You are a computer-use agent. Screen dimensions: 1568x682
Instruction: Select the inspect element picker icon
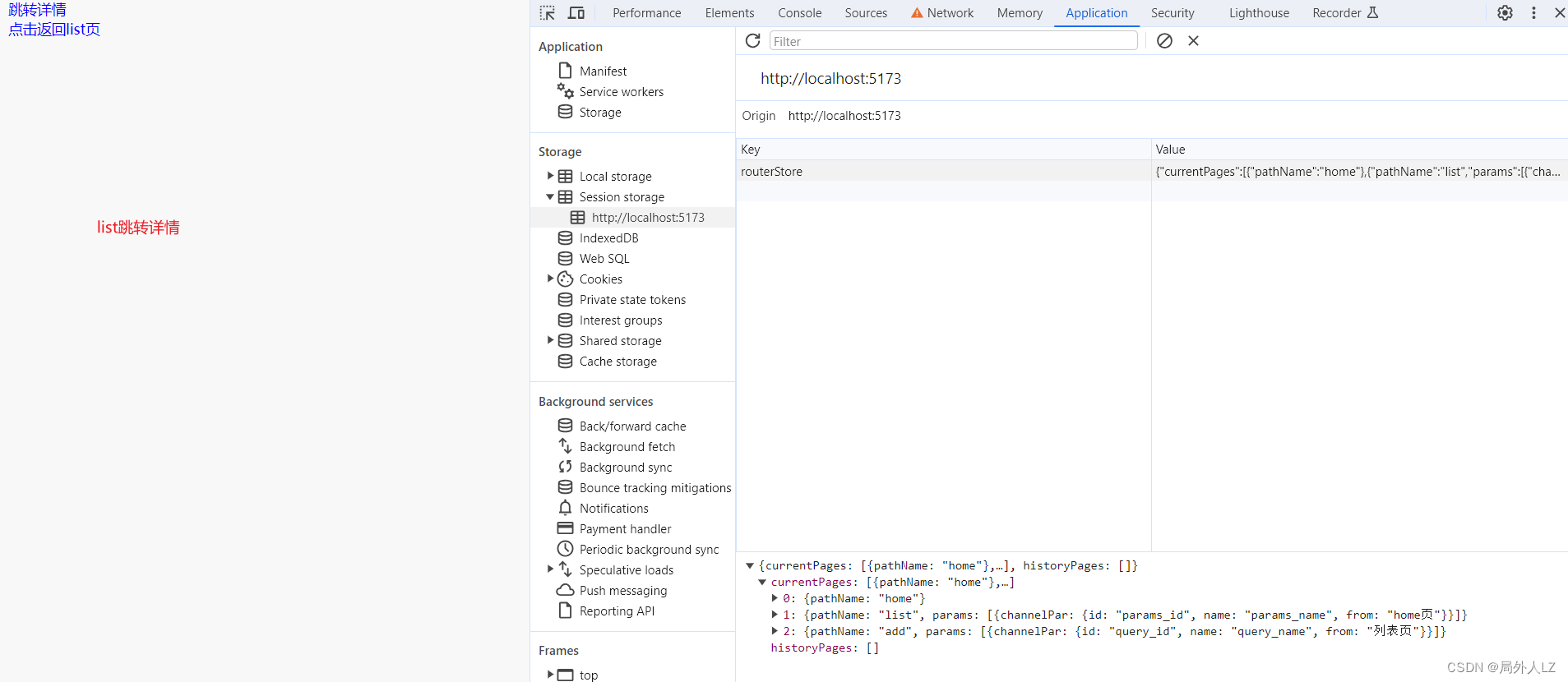pos(548,13)
